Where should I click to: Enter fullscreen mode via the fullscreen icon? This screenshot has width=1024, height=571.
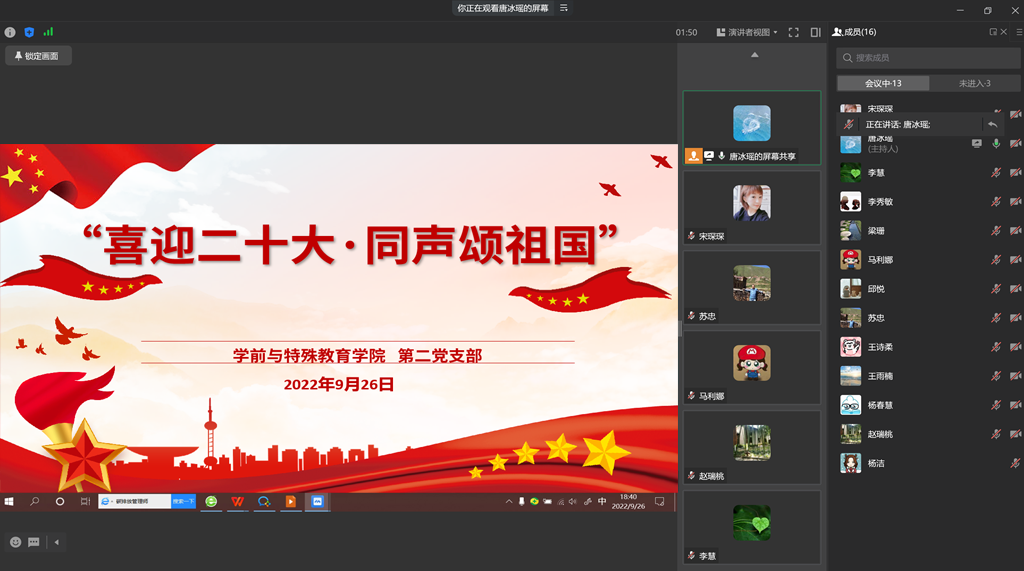(x=793, y=32)
